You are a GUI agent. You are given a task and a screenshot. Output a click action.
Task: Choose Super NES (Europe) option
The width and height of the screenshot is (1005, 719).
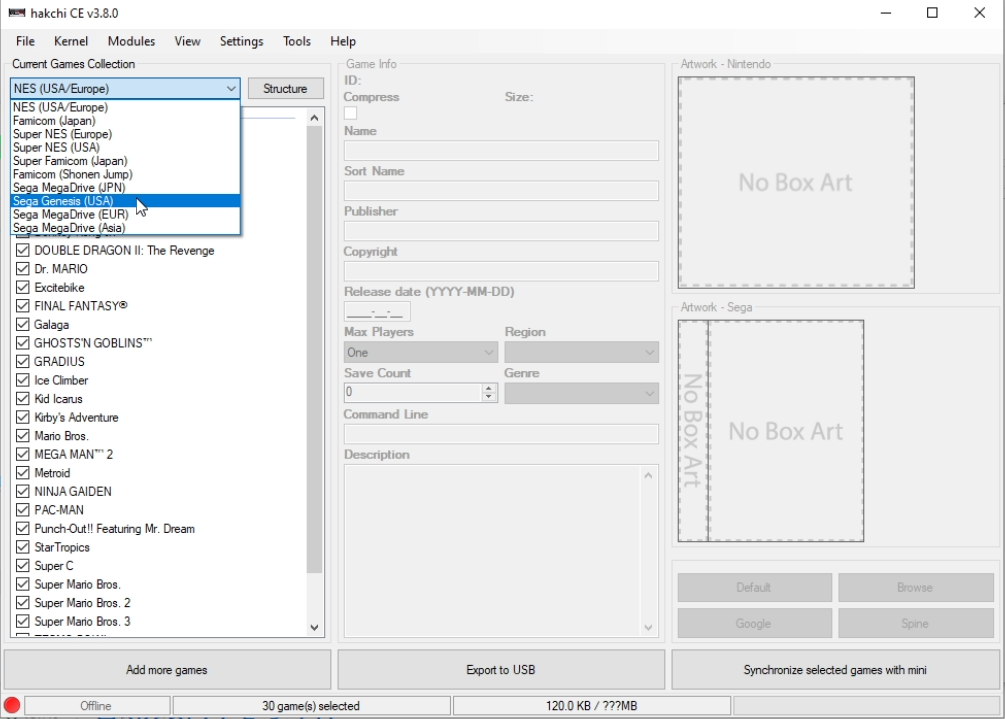click(x=126, y=134)
